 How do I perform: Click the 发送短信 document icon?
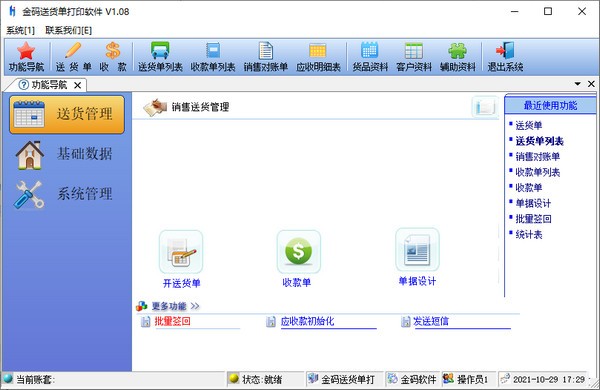406,321
